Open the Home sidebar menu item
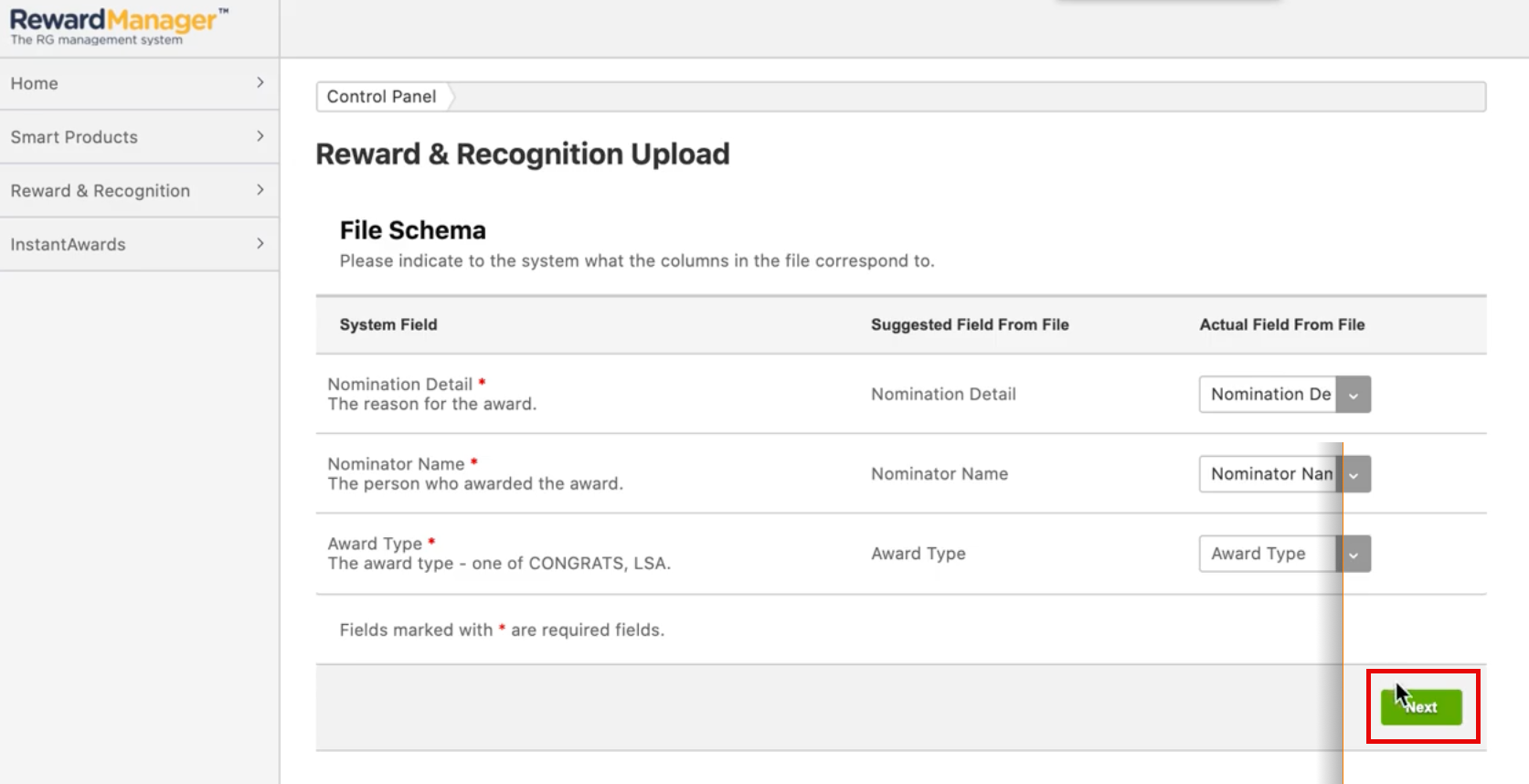1529x784 pixels. pos(35,83)
